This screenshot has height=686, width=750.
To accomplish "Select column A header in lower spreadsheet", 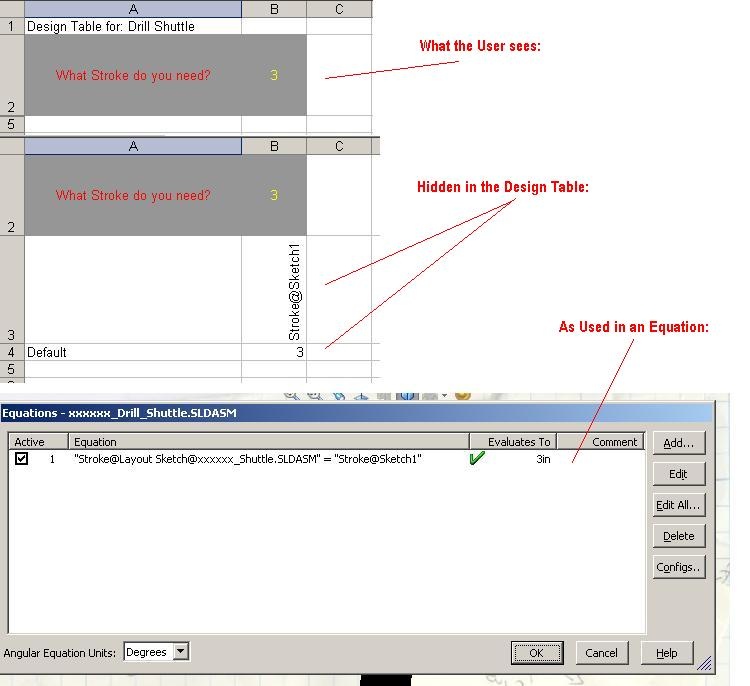I will coord(133,146).
